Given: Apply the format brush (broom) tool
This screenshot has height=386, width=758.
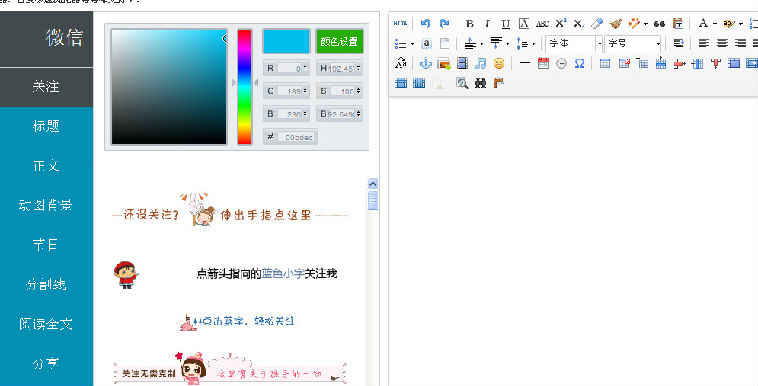Looking at the screenshot, I should [x=615, y=23].
